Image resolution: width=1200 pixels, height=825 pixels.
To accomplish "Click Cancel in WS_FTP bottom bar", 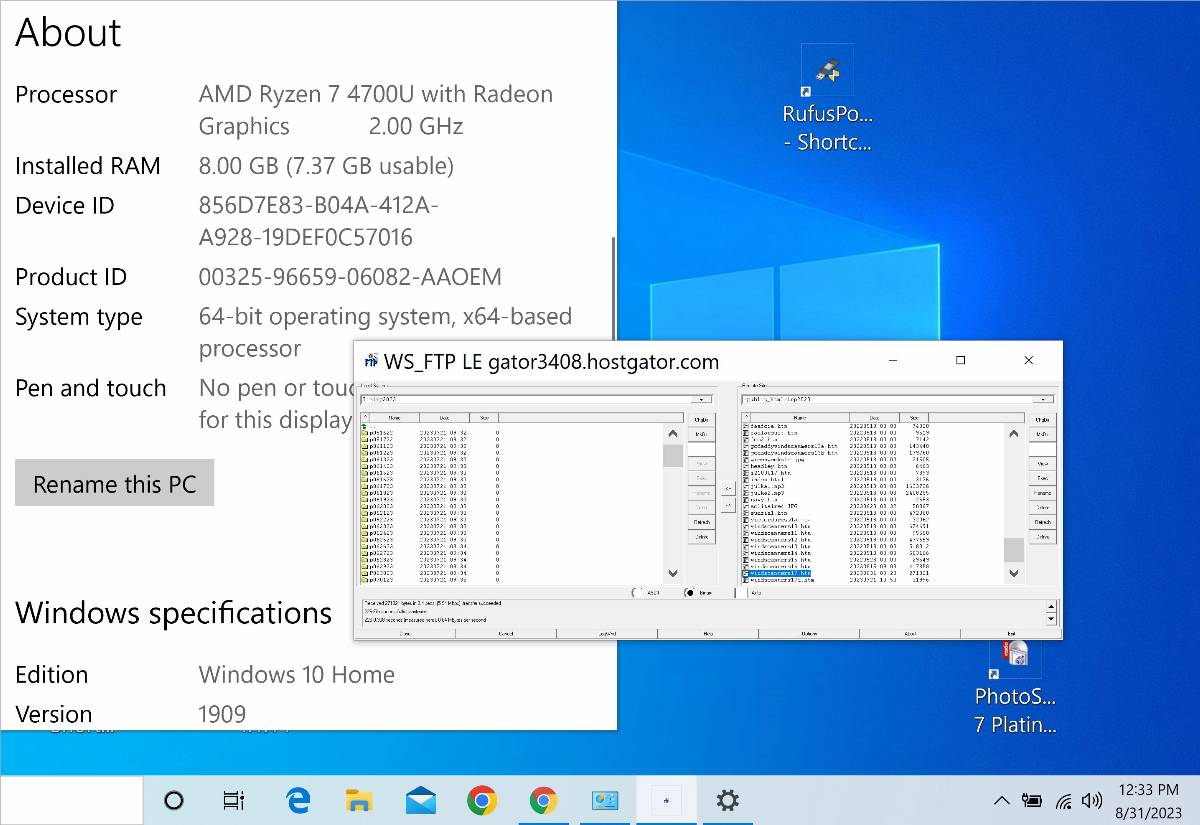I will [x=505, y=634].
